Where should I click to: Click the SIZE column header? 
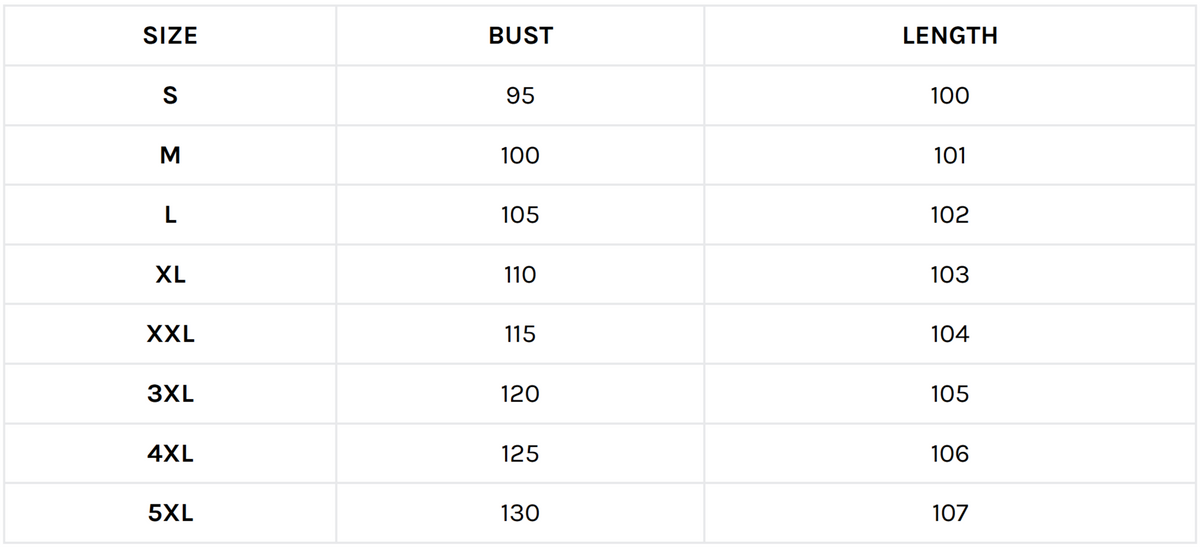tap(170, 36)
